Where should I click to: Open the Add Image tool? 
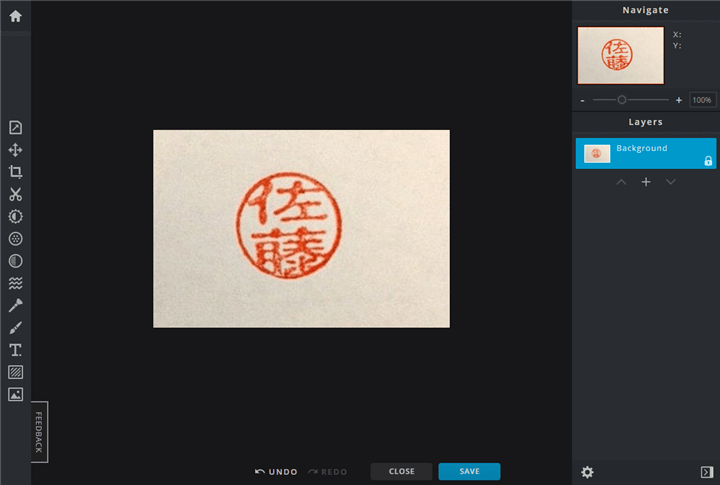[15, 394]
